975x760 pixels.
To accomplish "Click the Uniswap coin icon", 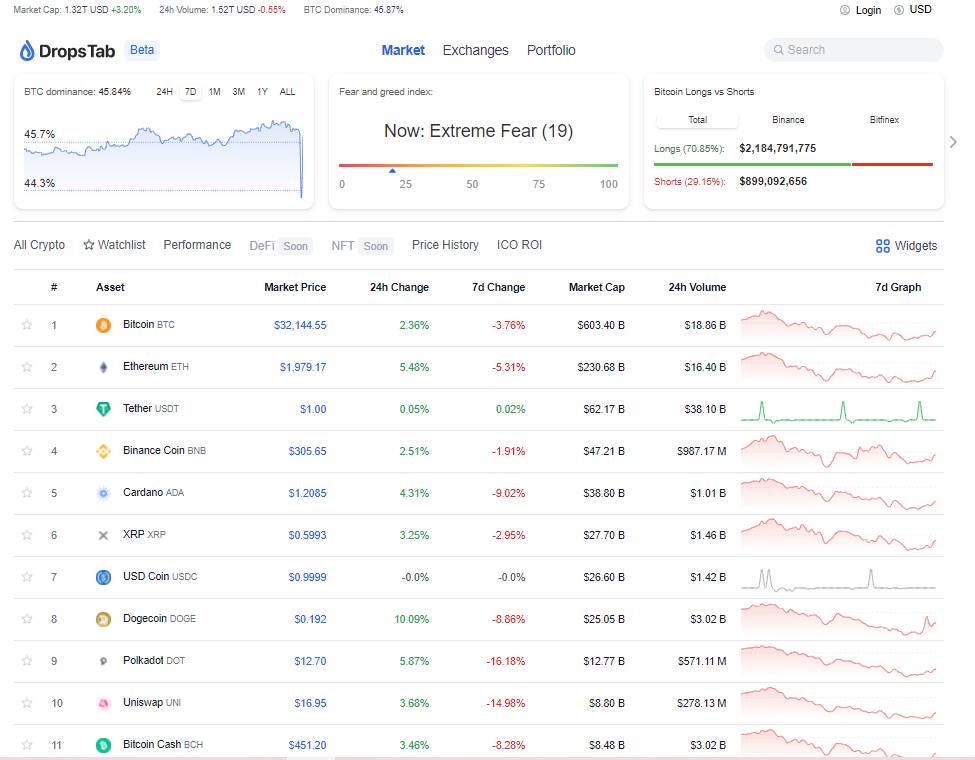I will [x=103, y=703].
